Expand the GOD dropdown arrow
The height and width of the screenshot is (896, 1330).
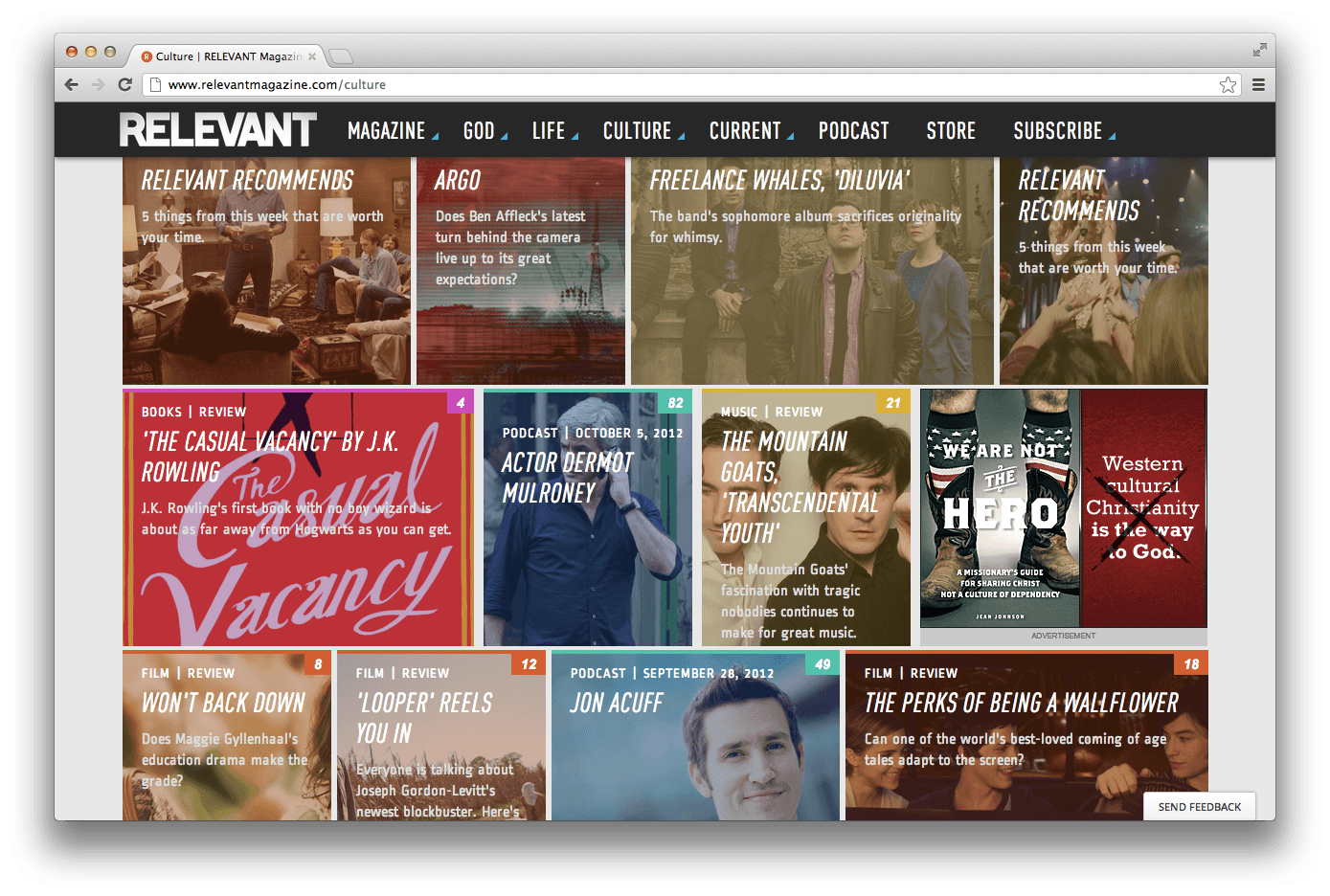(x=504, y=137)
